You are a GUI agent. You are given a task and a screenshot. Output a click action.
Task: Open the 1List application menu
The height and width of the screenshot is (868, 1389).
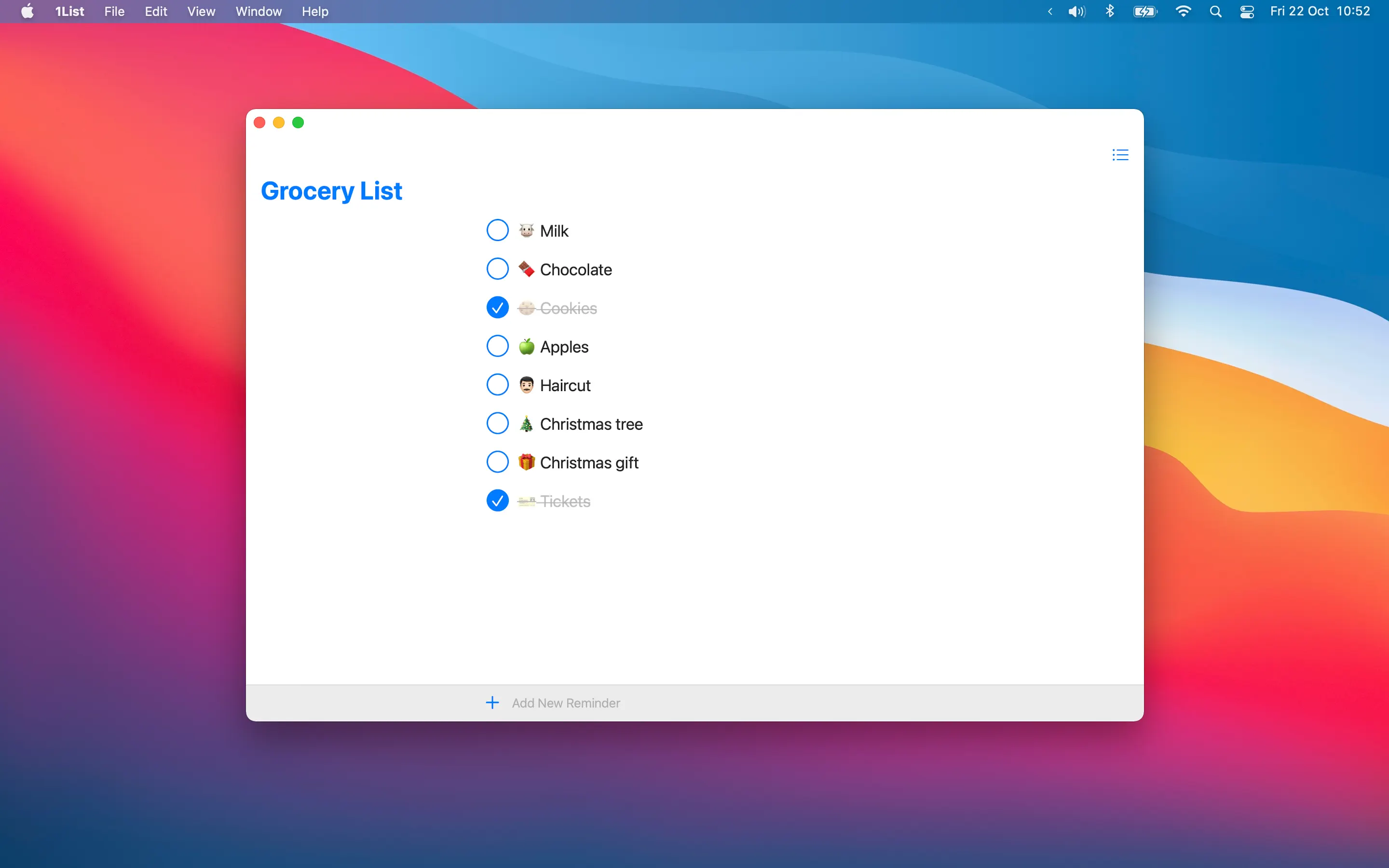(69, 12)
